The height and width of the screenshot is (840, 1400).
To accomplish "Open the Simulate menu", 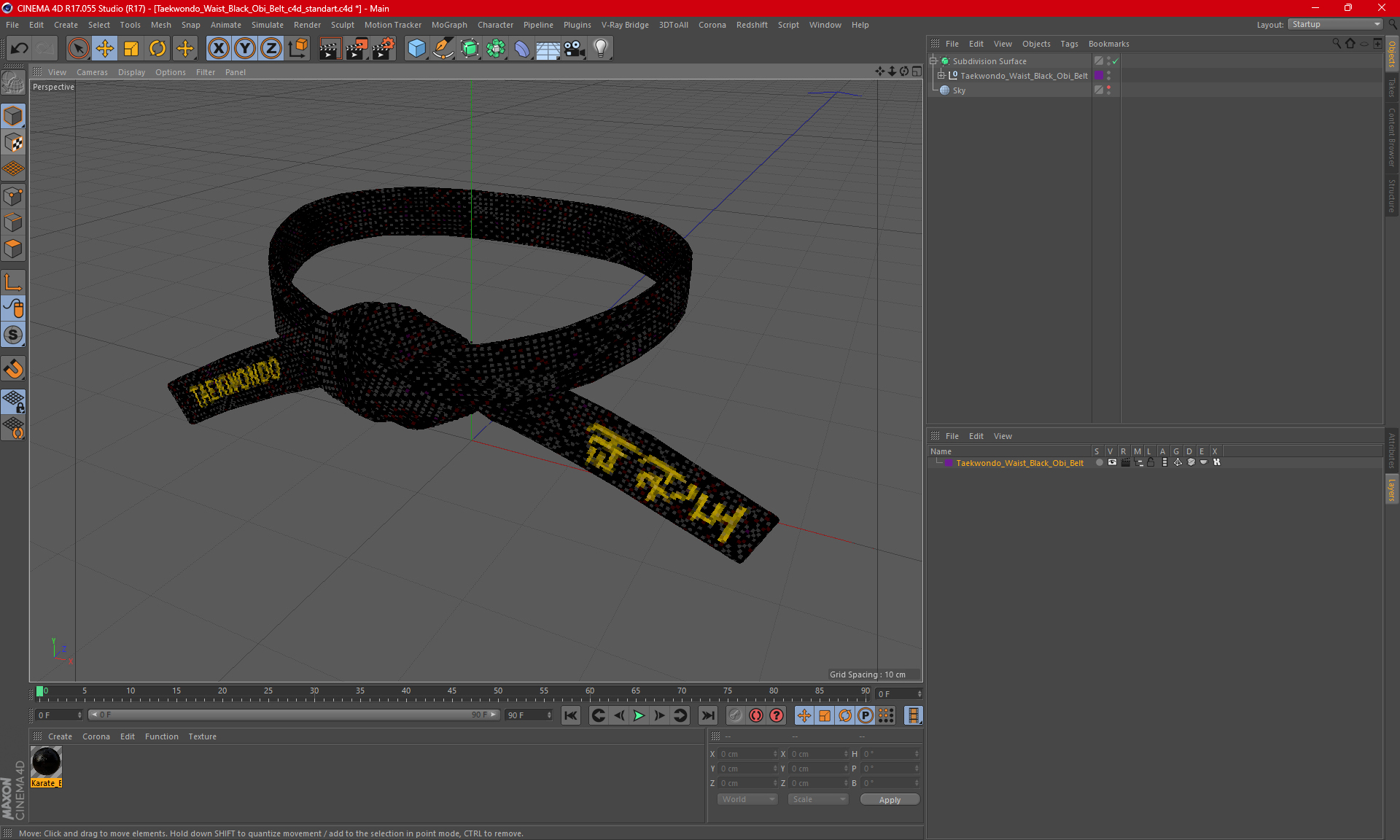I will (x=268, y=25).
